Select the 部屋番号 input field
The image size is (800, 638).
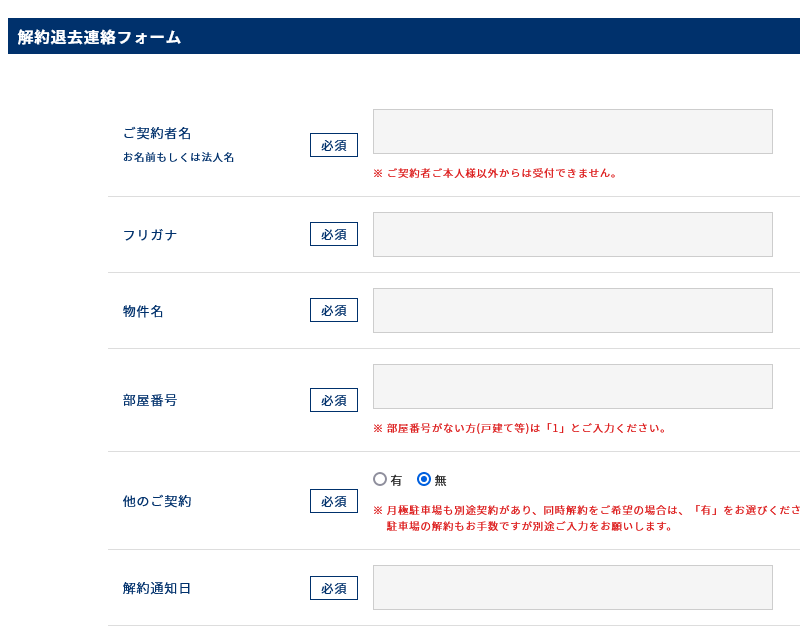click(x=572, y=386)
